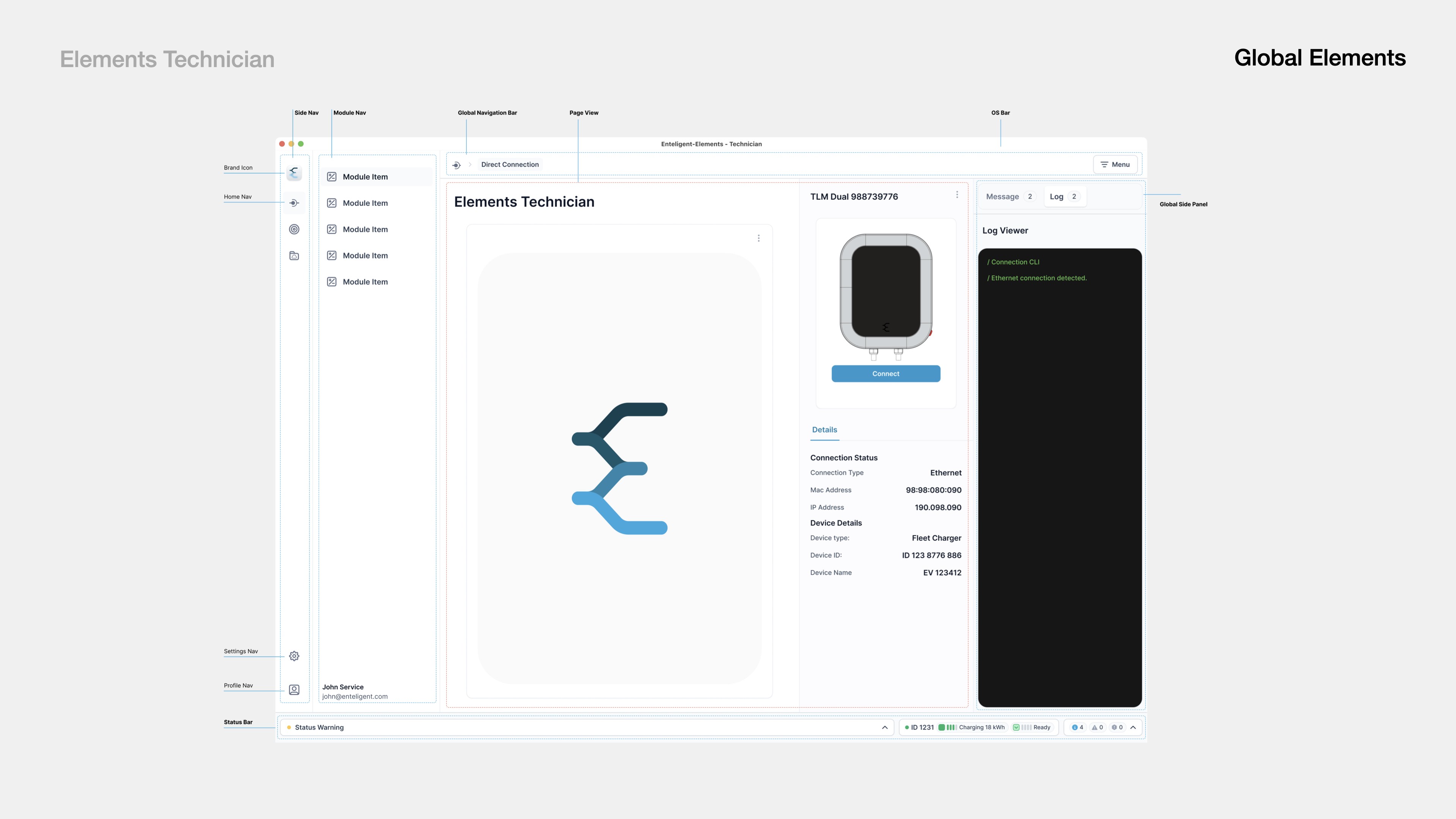Open the Menu button in navigation bar
The width and height of the screenshot is (1456, 819).
1115,165
